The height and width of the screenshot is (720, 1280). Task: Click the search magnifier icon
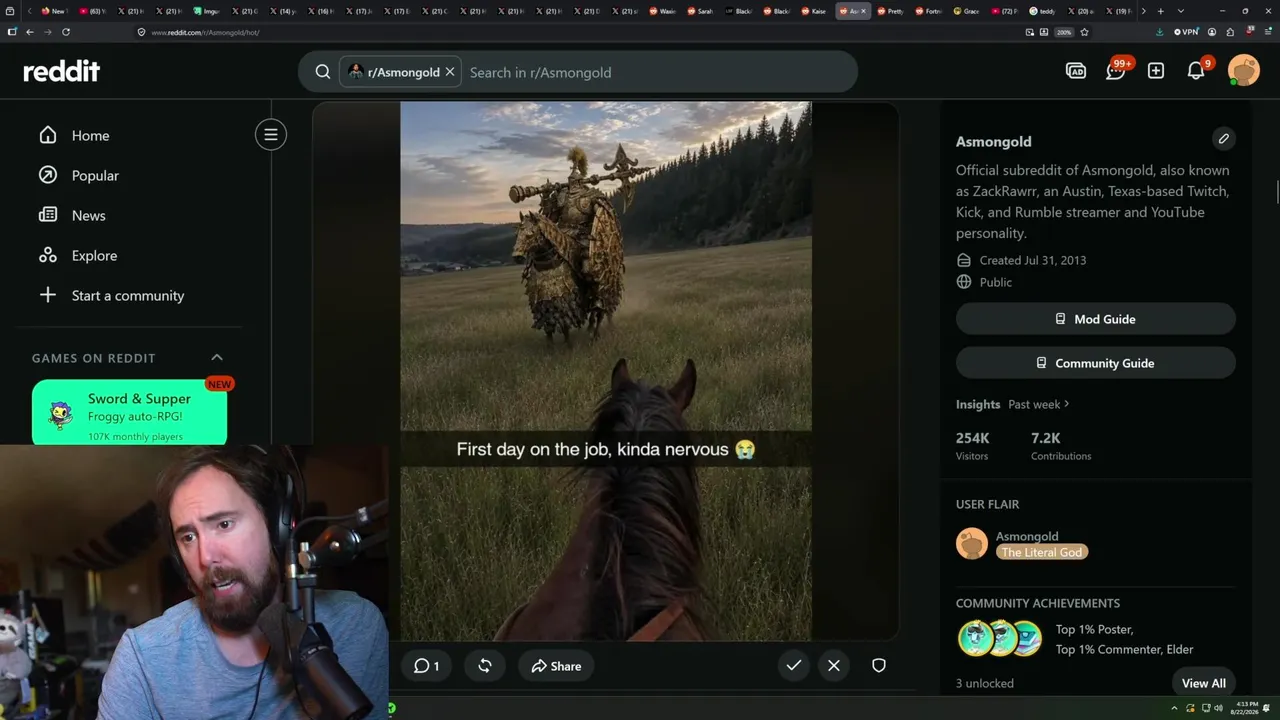(x=323, y=72)
